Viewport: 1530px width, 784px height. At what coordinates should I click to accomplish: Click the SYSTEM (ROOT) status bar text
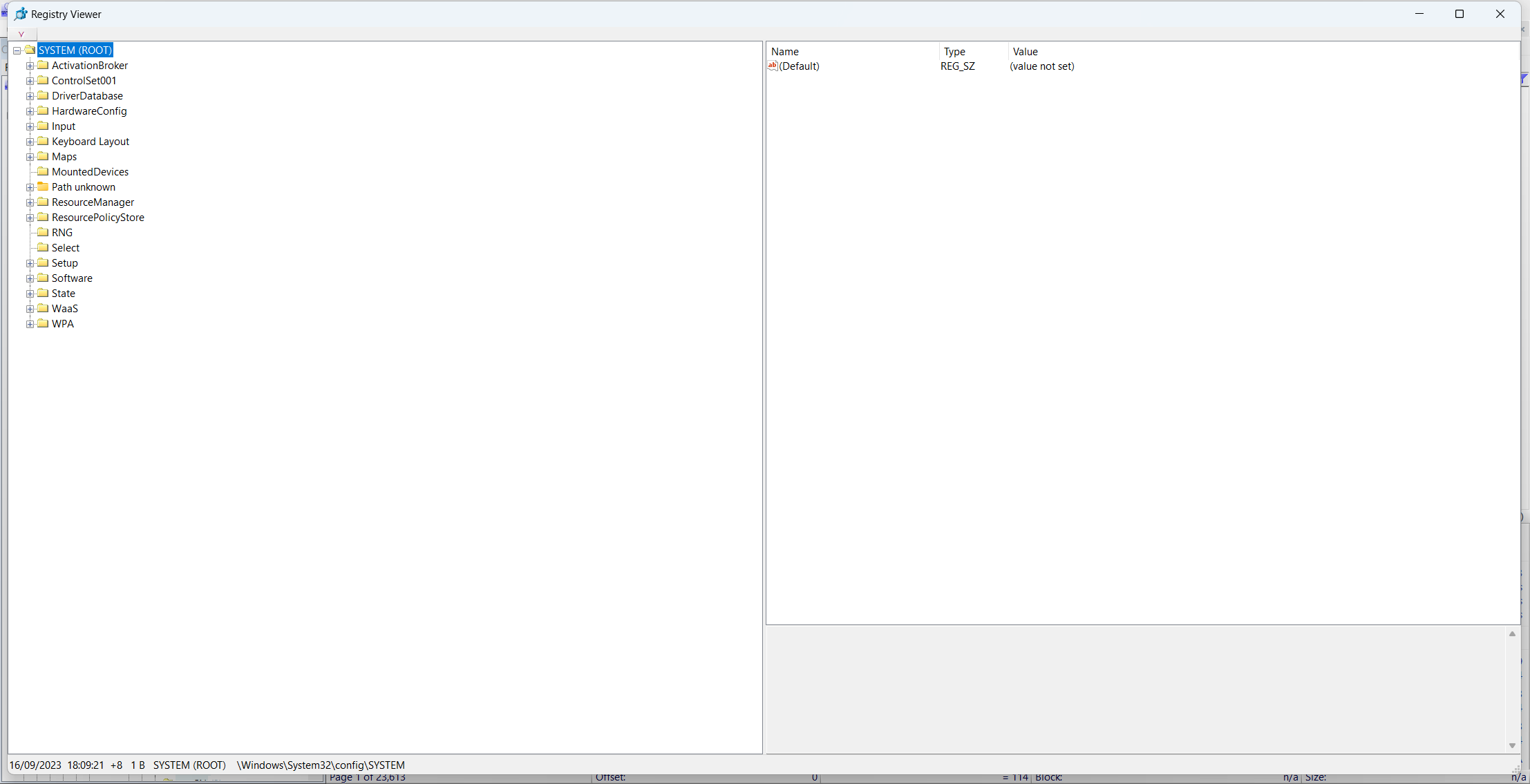pos(189,765)
